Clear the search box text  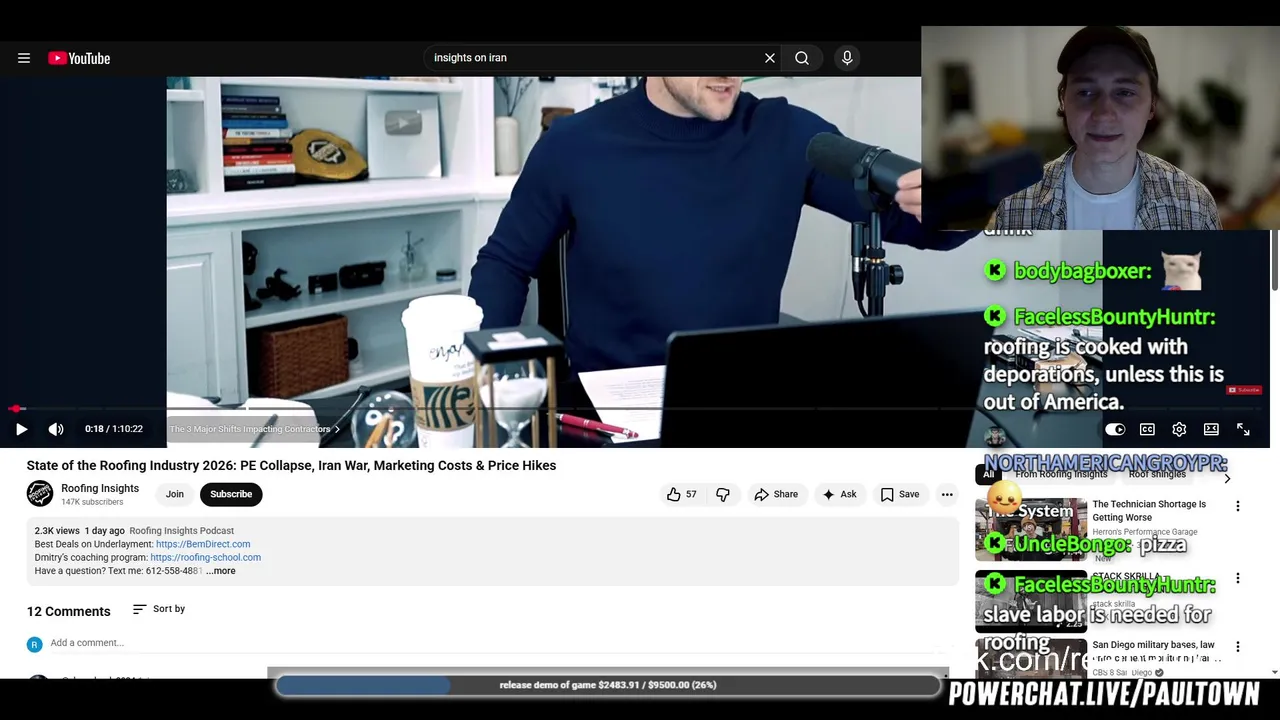(770, 58)
